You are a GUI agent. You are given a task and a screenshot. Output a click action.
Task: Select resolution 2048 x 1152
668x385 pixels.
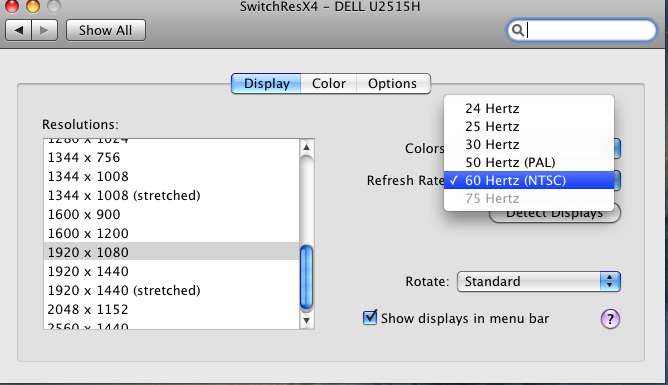click(x=172, y=309)
